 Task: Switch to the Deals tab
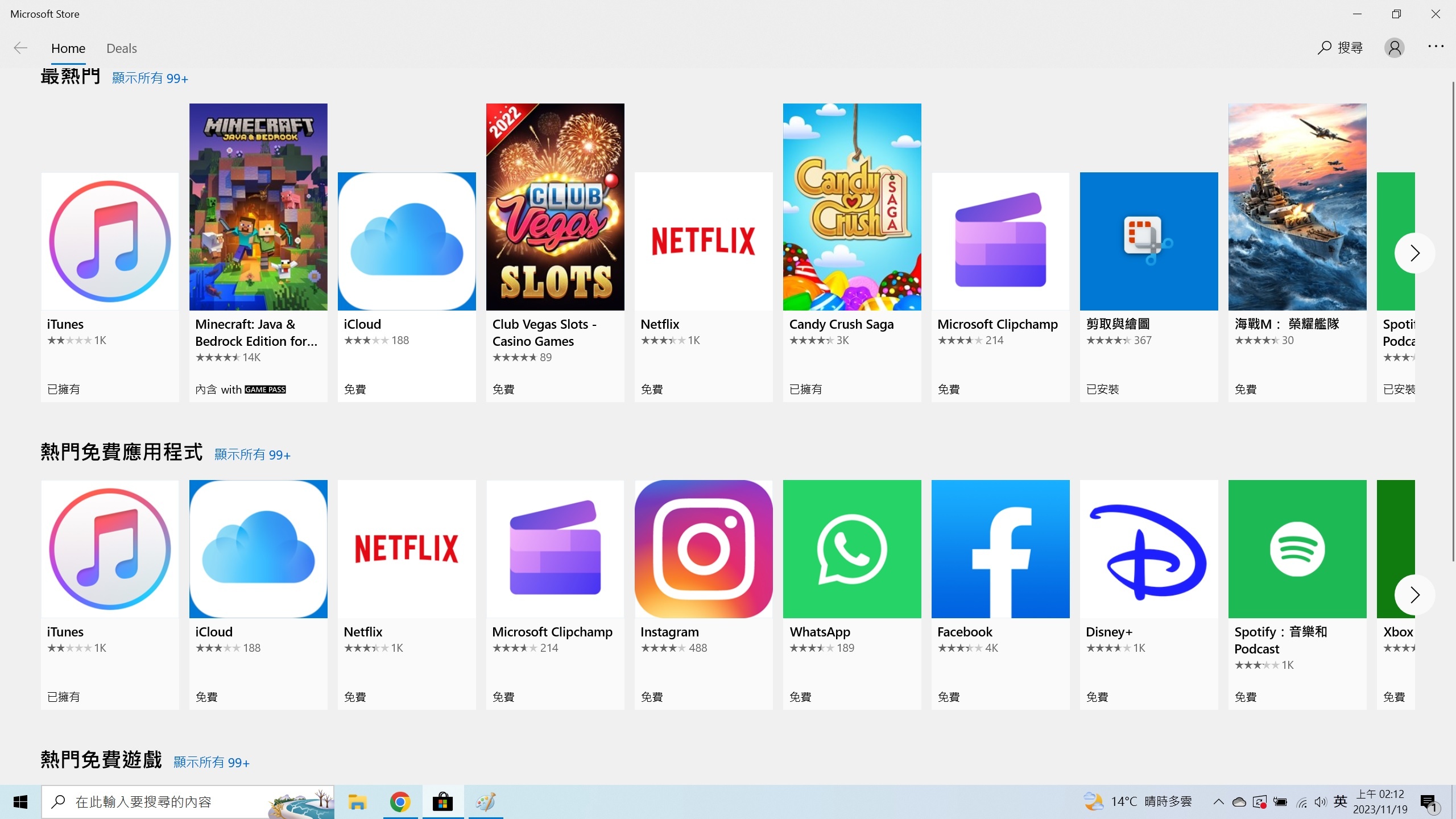click(x=121, y=48)
